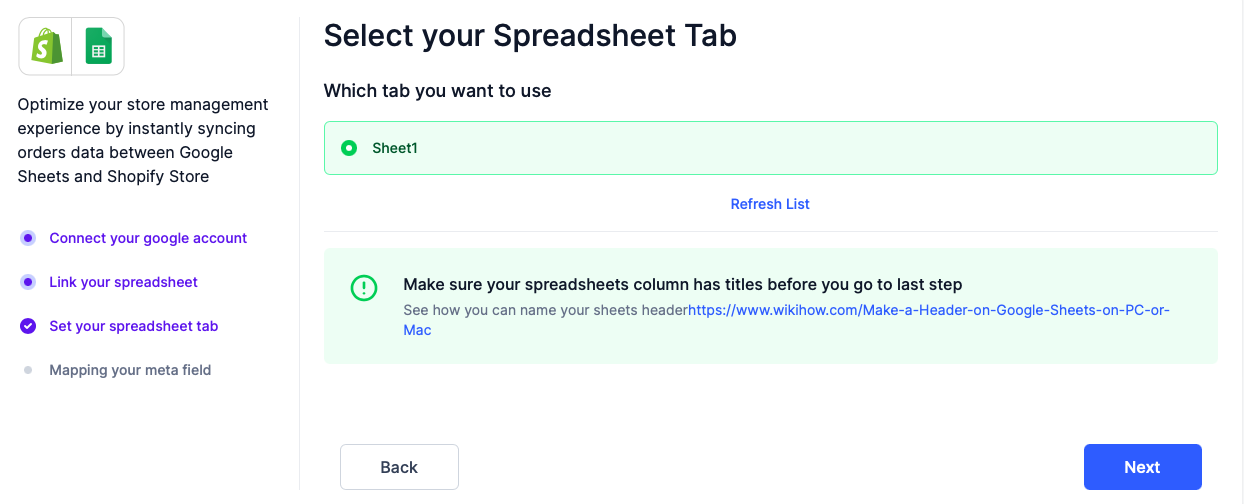Click the Google Sheets logo icon
1244x504 pixels.
(x=98, y=46)
